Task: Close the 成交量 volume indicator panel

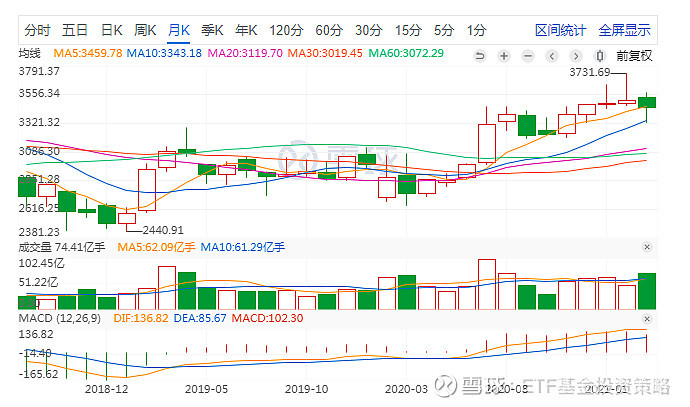Action: coord(647,247)
